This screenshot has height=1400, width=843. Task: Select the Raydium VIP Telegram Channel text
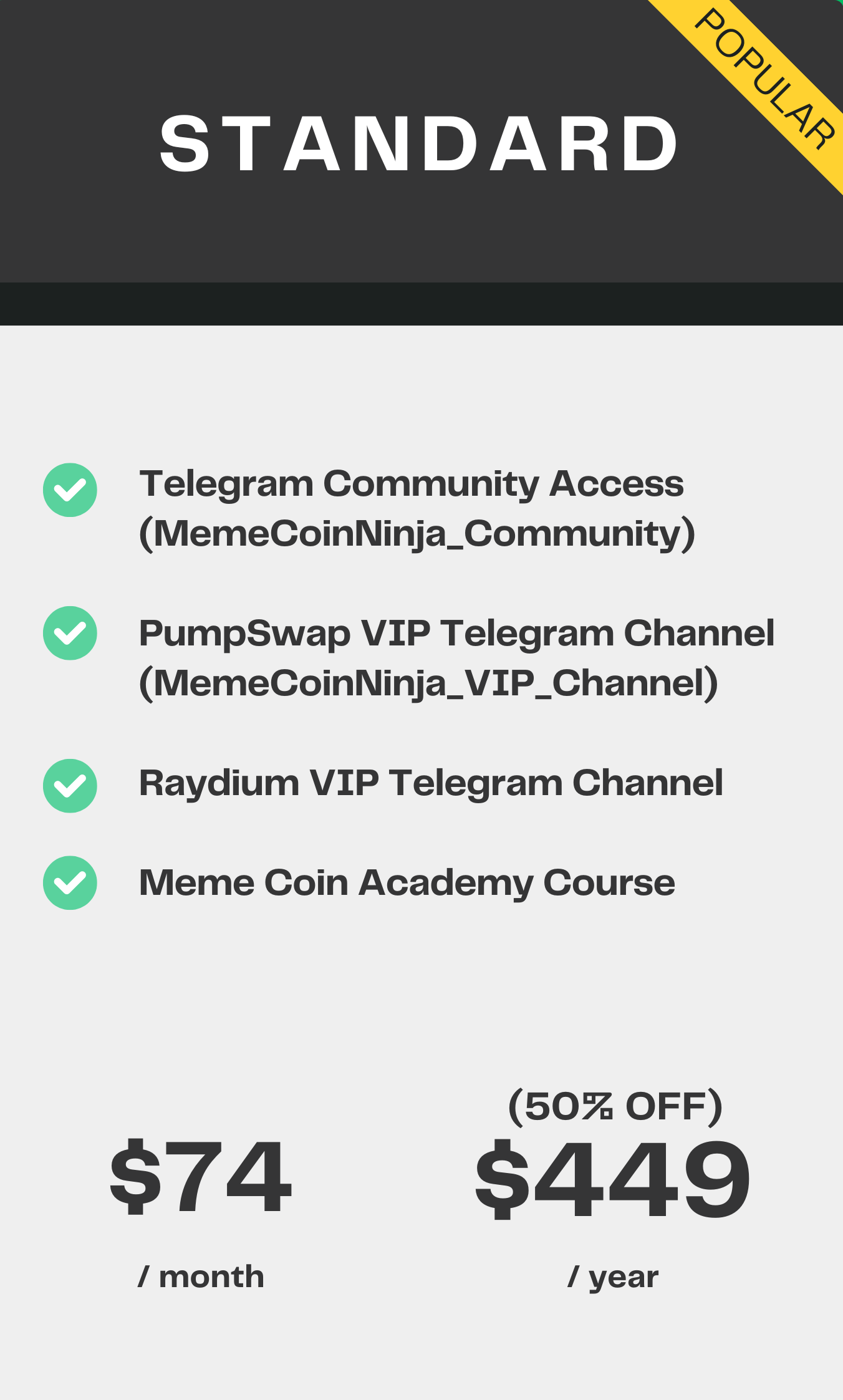pos(431,783)
